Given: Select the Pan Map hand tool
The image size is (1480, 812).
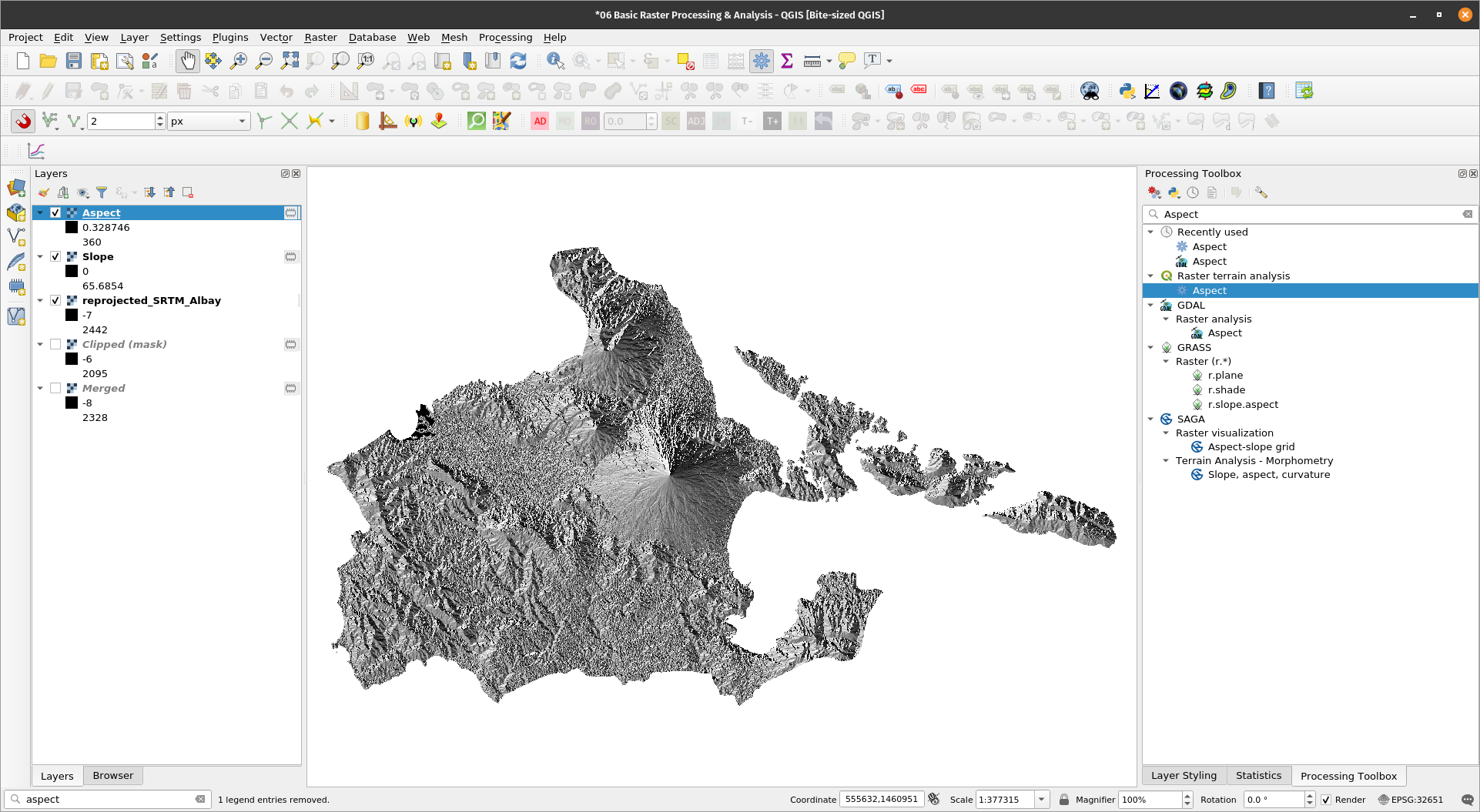Looking at the screenshot, I should click(x=187, y=61).
